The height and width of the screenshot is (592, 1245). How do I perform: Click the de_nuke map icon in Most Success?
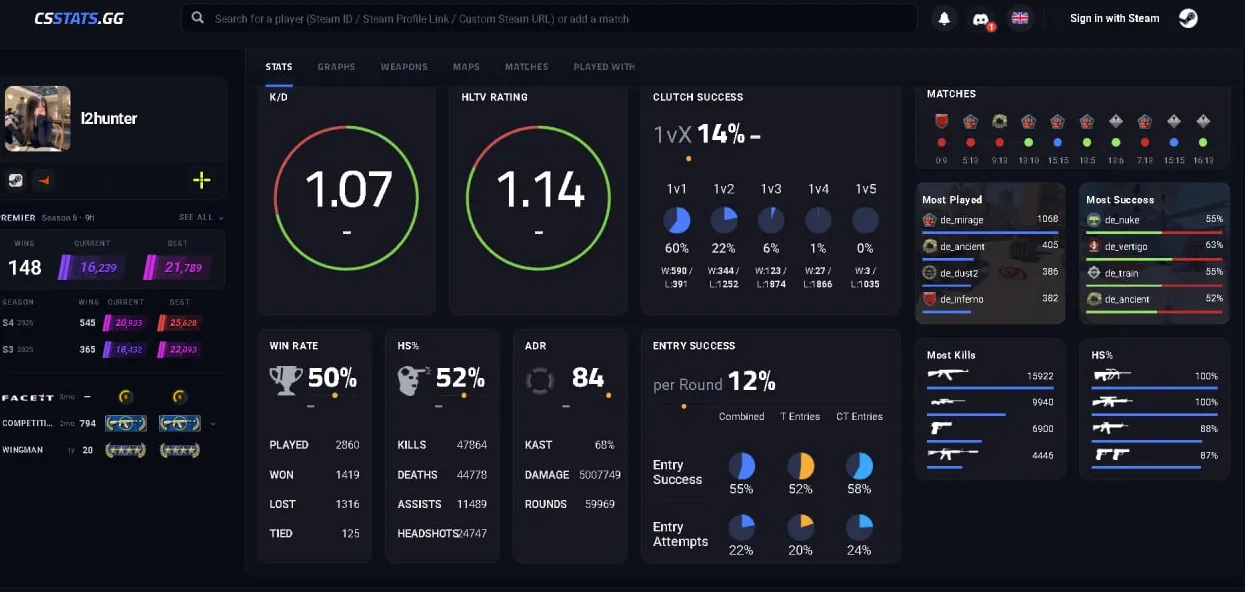pos(1094,219)
